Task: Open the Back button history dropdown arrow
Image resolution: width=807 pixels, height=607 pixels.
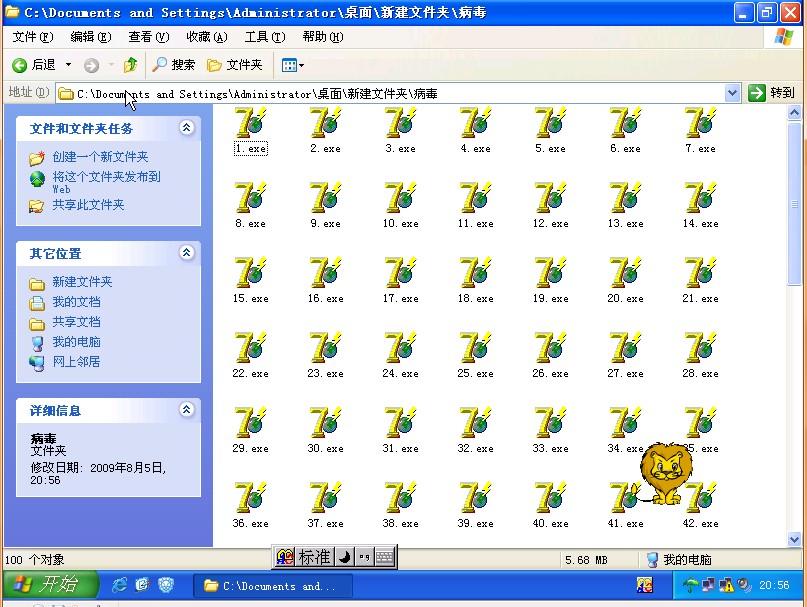Action: 68,65
